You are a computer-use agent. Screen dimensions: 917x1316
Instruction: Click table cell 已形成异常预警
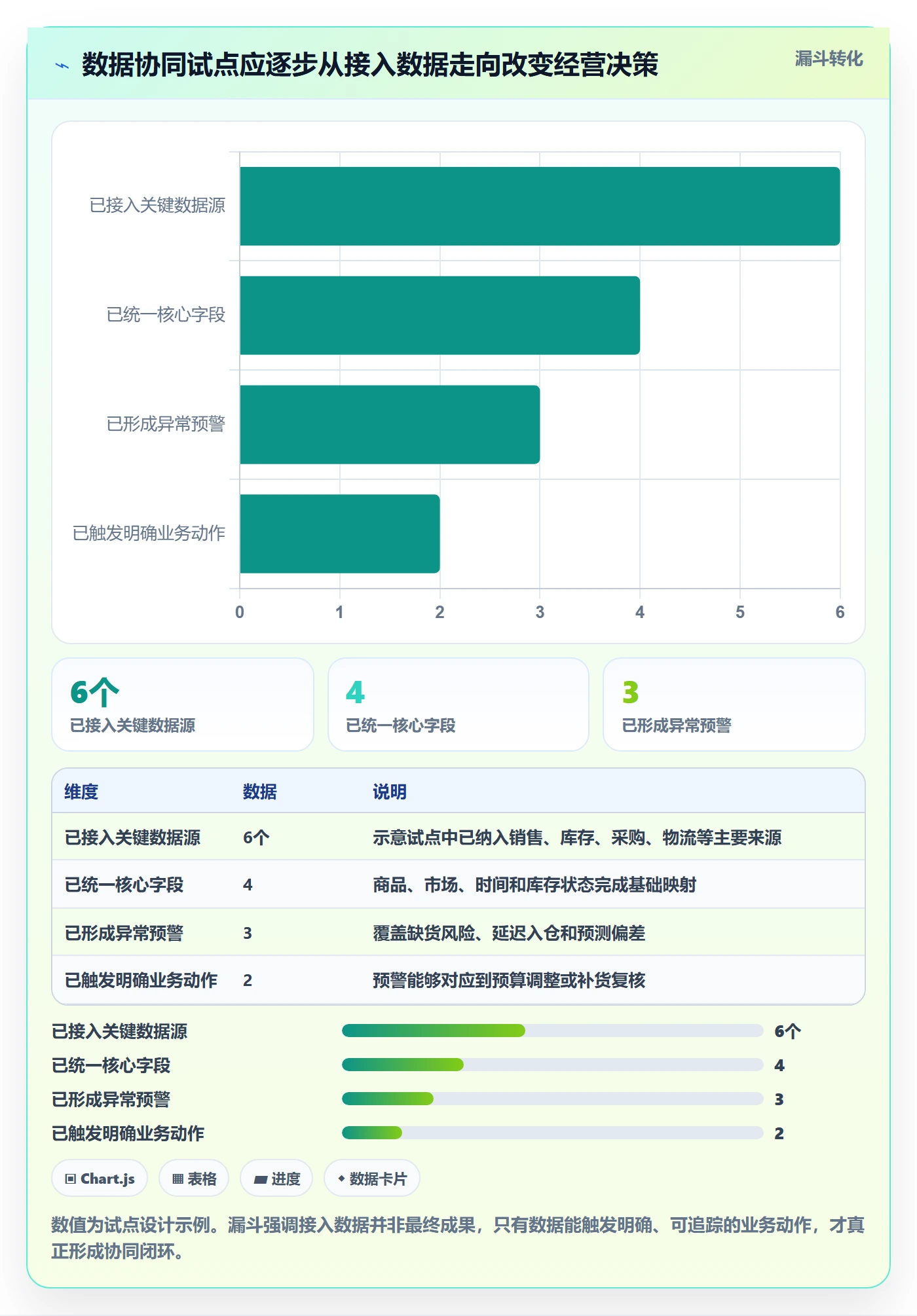(124, 933)
